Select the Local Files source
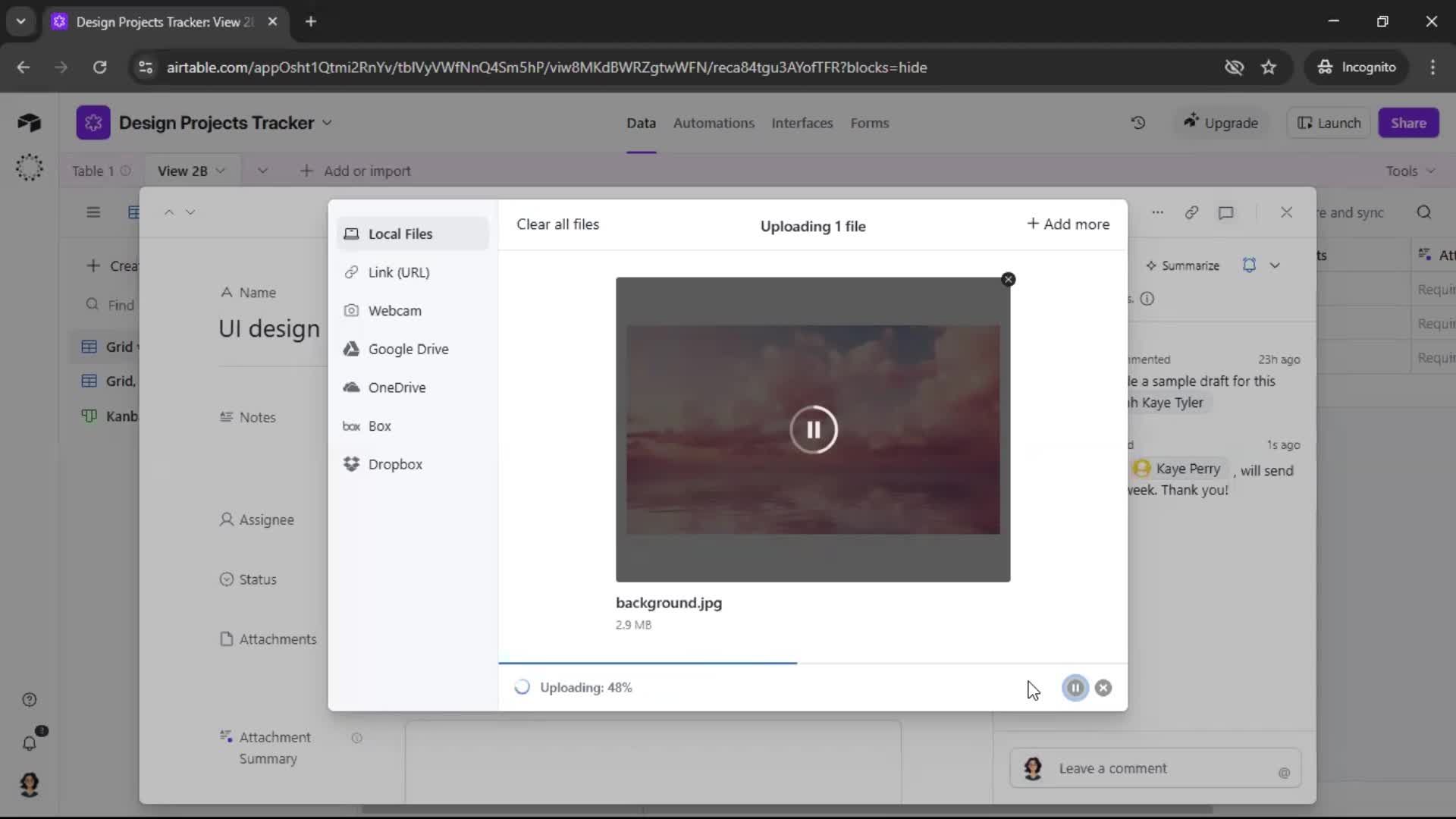Image resolution: width=1456 pixels, height=819 pixels. coord(413,234)
